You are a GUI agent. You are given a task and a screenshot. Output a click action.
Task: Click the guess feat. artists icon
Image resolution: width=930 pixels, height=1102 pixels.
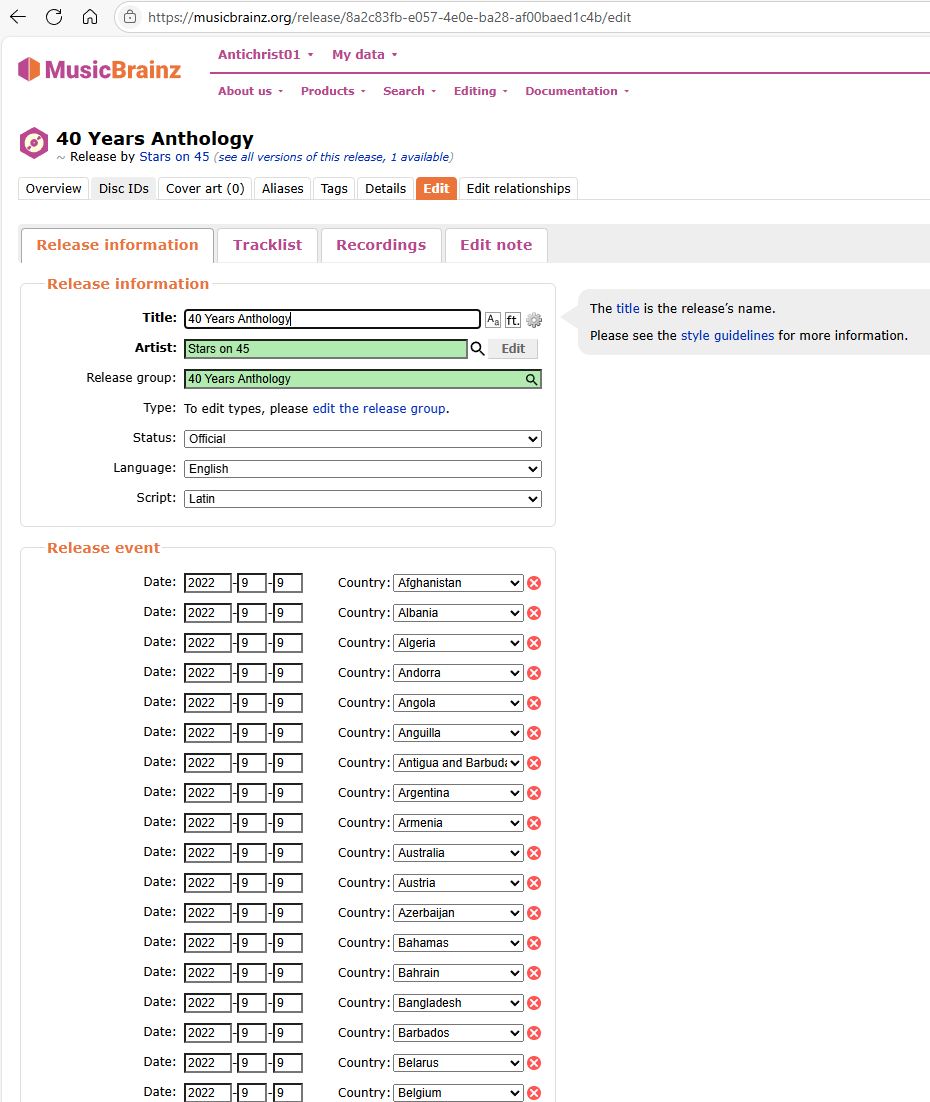pos(513,320)
